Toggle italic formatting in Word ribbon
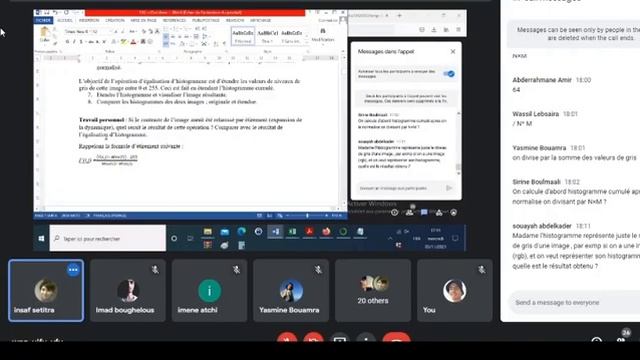 [x=74, y=42]
